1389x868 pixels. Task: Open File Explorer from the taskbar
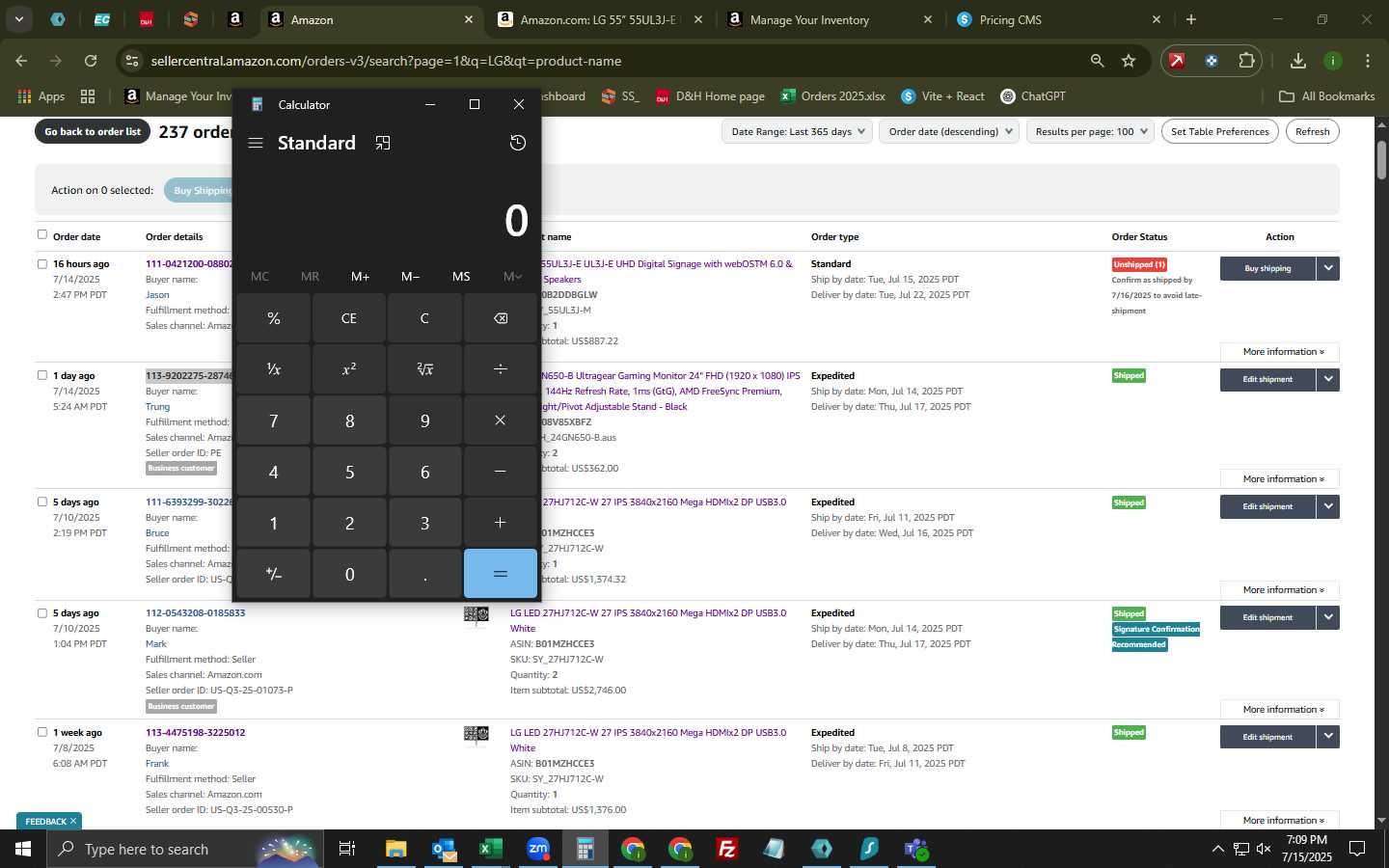pyautogui.click(x=396, y=849)
